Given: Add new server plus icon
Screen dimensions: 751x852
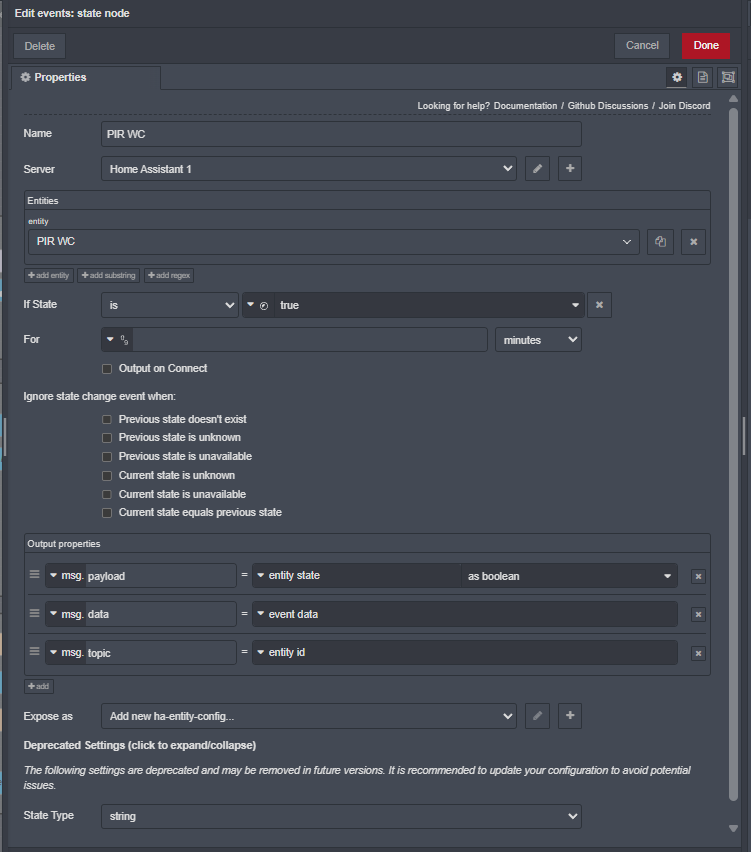Looking at the screenshot, I should (570, 168).
